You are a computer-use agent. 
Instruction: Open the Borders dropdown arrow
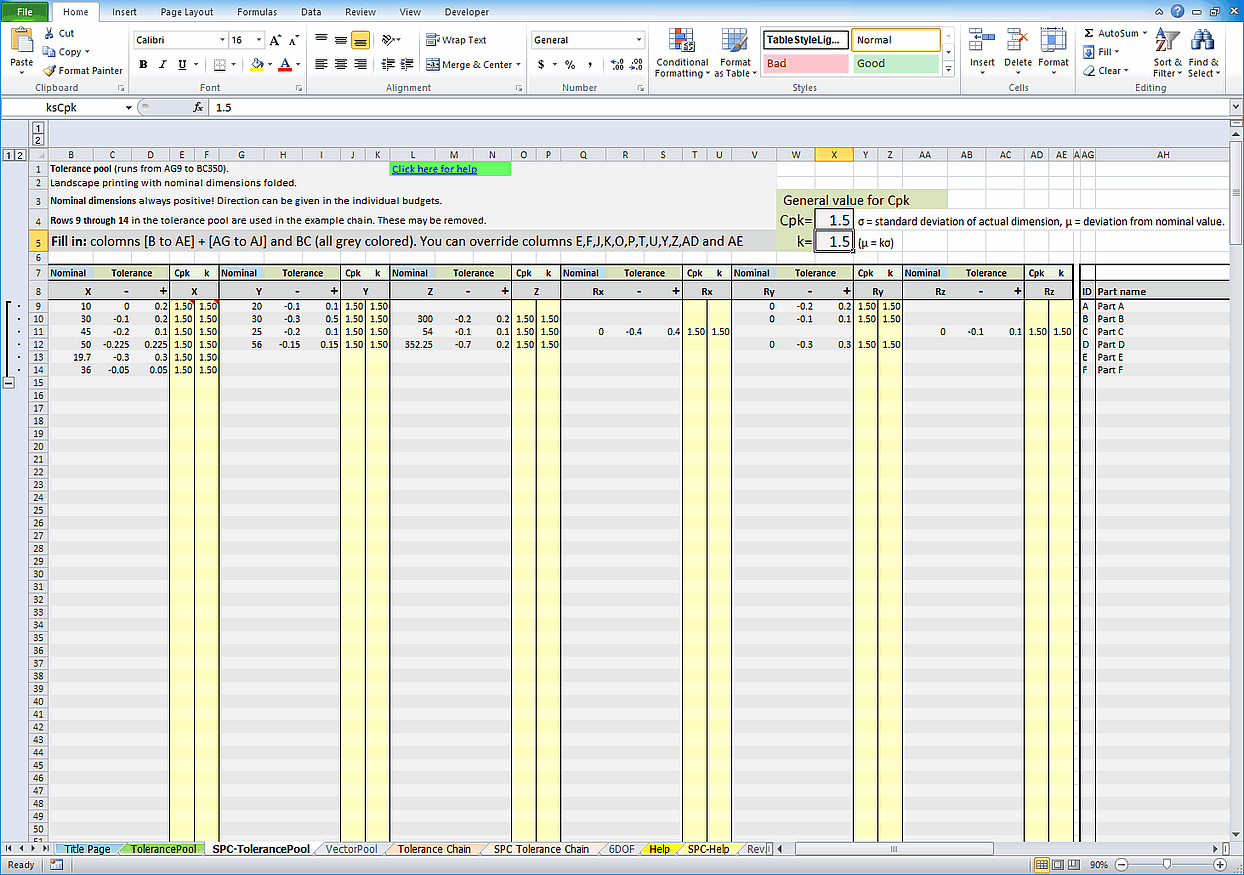coord(234,64)
